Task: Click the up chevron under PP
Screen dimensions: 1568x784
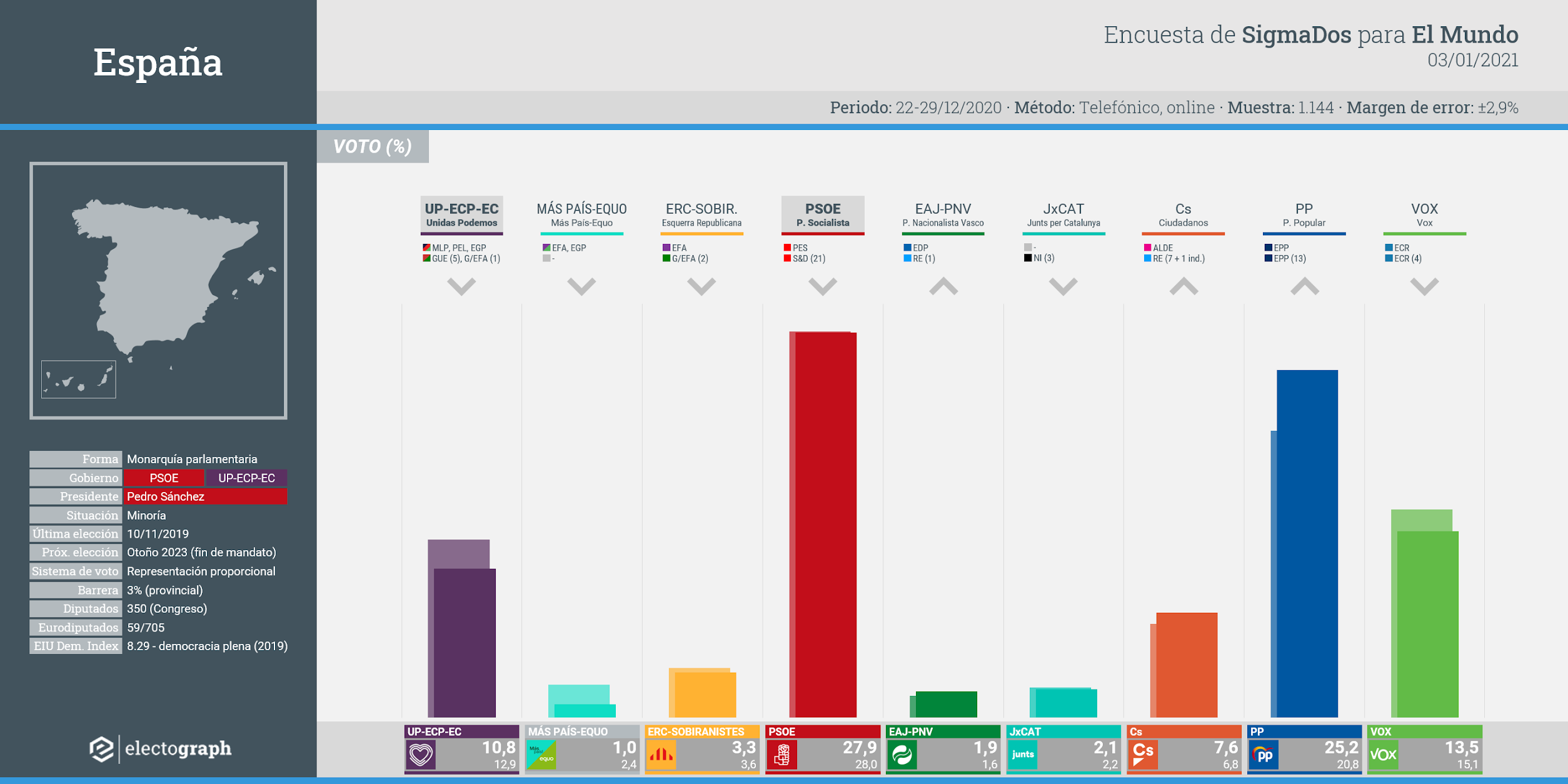Action: [1304, 286]
